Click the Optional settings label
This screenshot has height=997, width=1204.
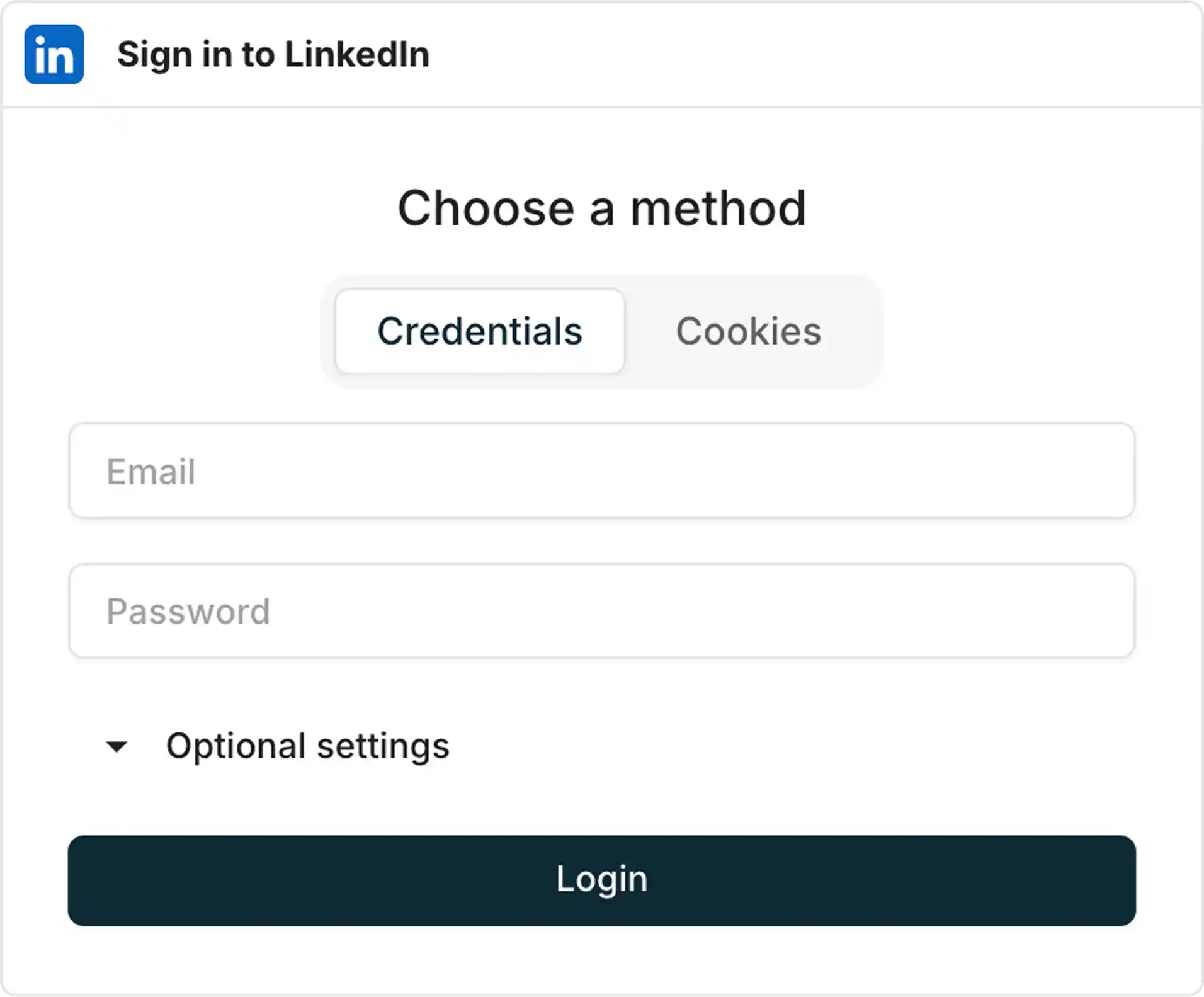[x=307, y=746]
